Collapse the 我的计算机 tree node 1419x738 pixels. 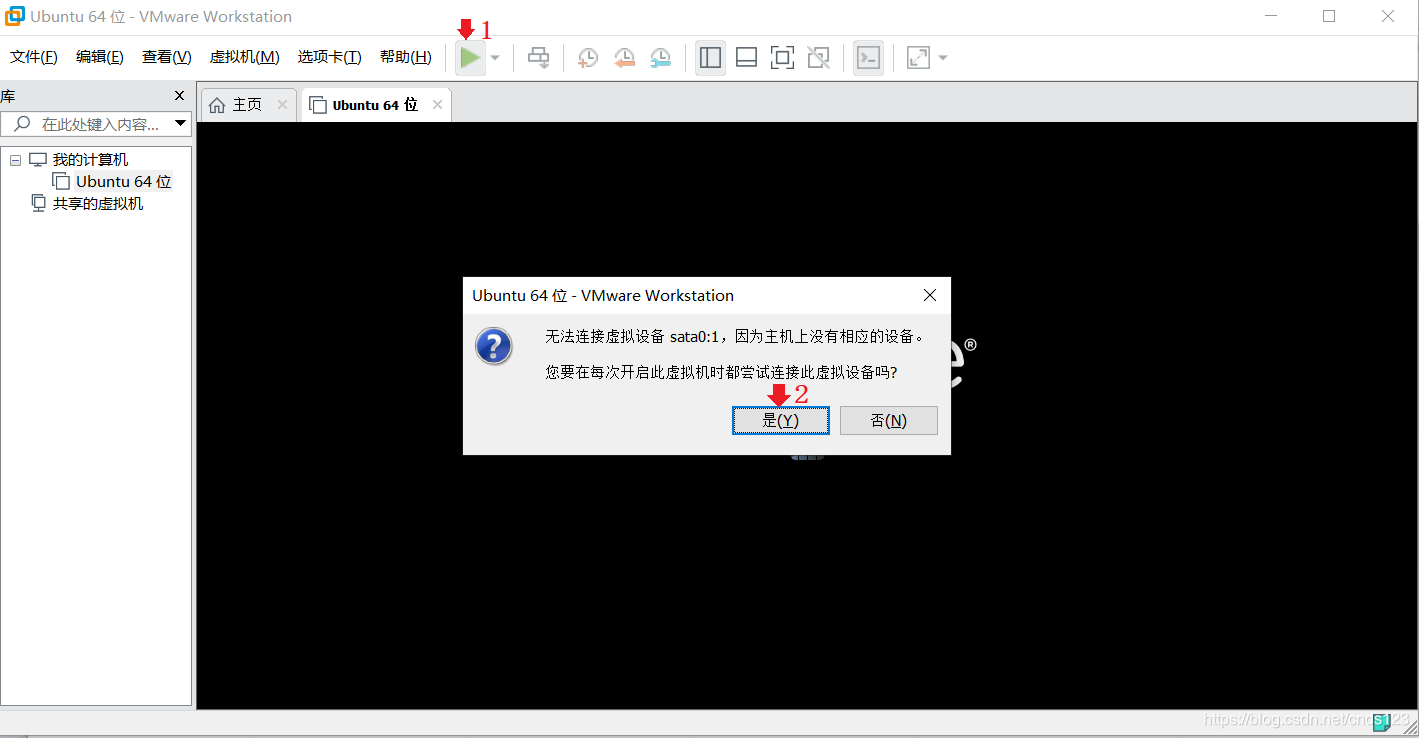click(15, 160)
